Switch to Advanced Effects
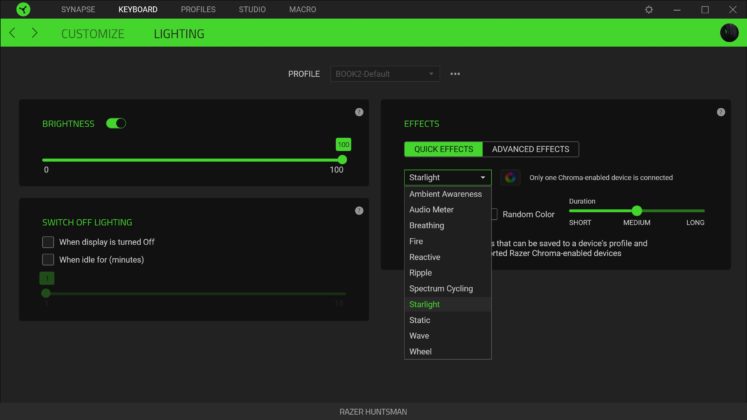747x420 pixels. point(530,149)
